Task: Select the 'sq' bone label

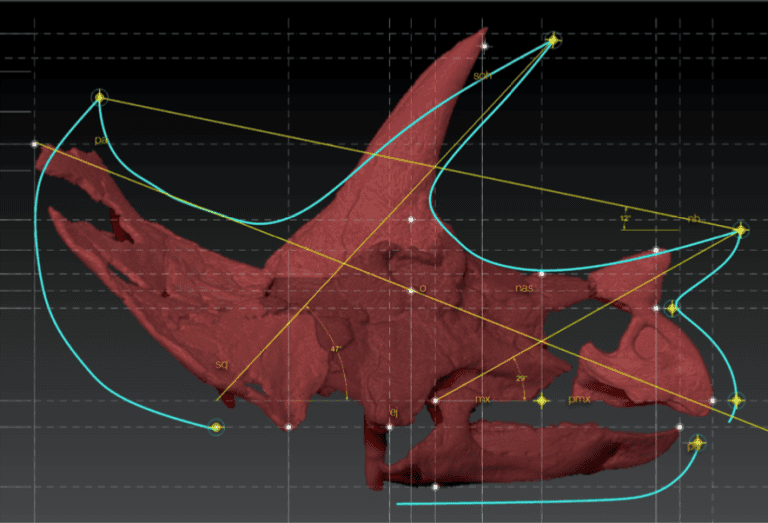Action: point(221,365)
